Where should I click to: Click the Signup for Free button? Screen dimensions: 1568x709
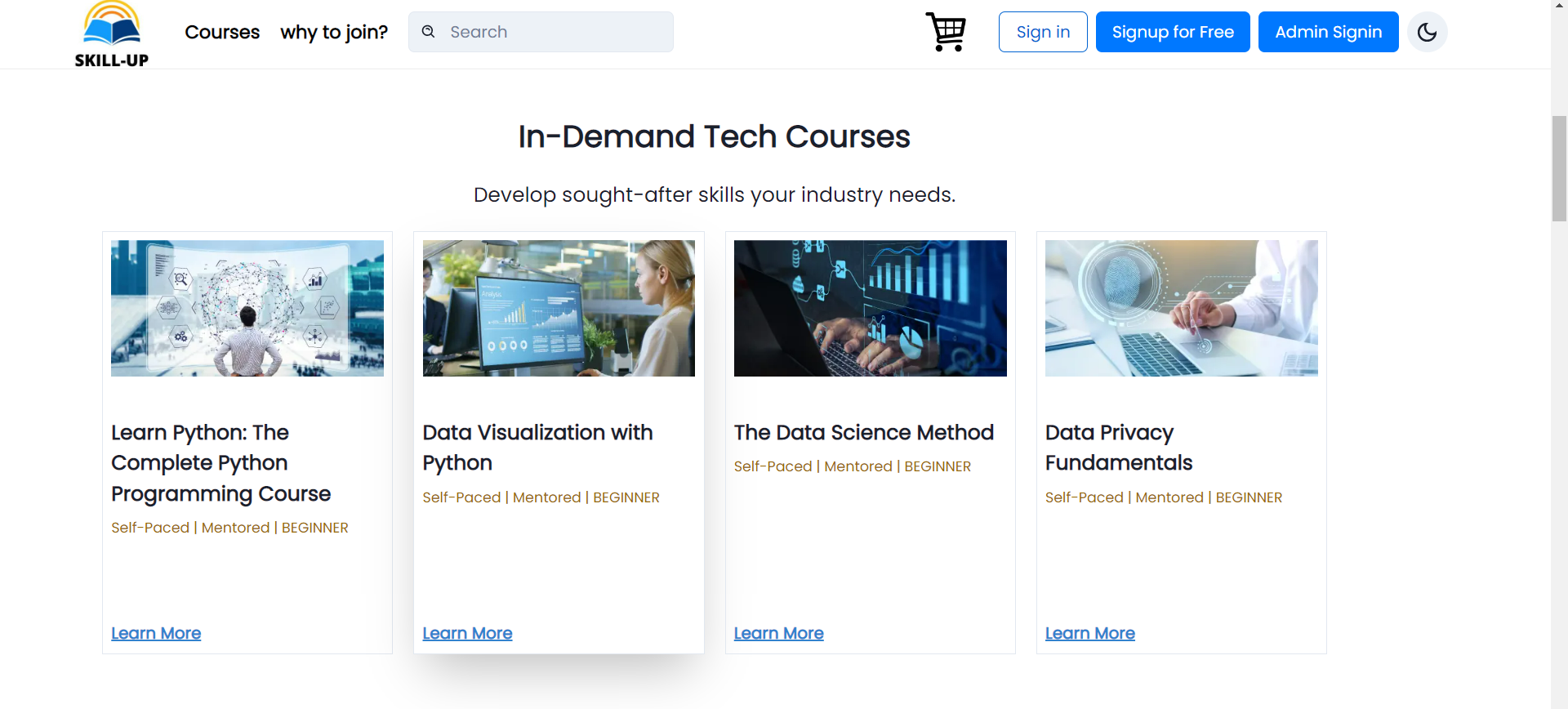(x=1173, y=31)
